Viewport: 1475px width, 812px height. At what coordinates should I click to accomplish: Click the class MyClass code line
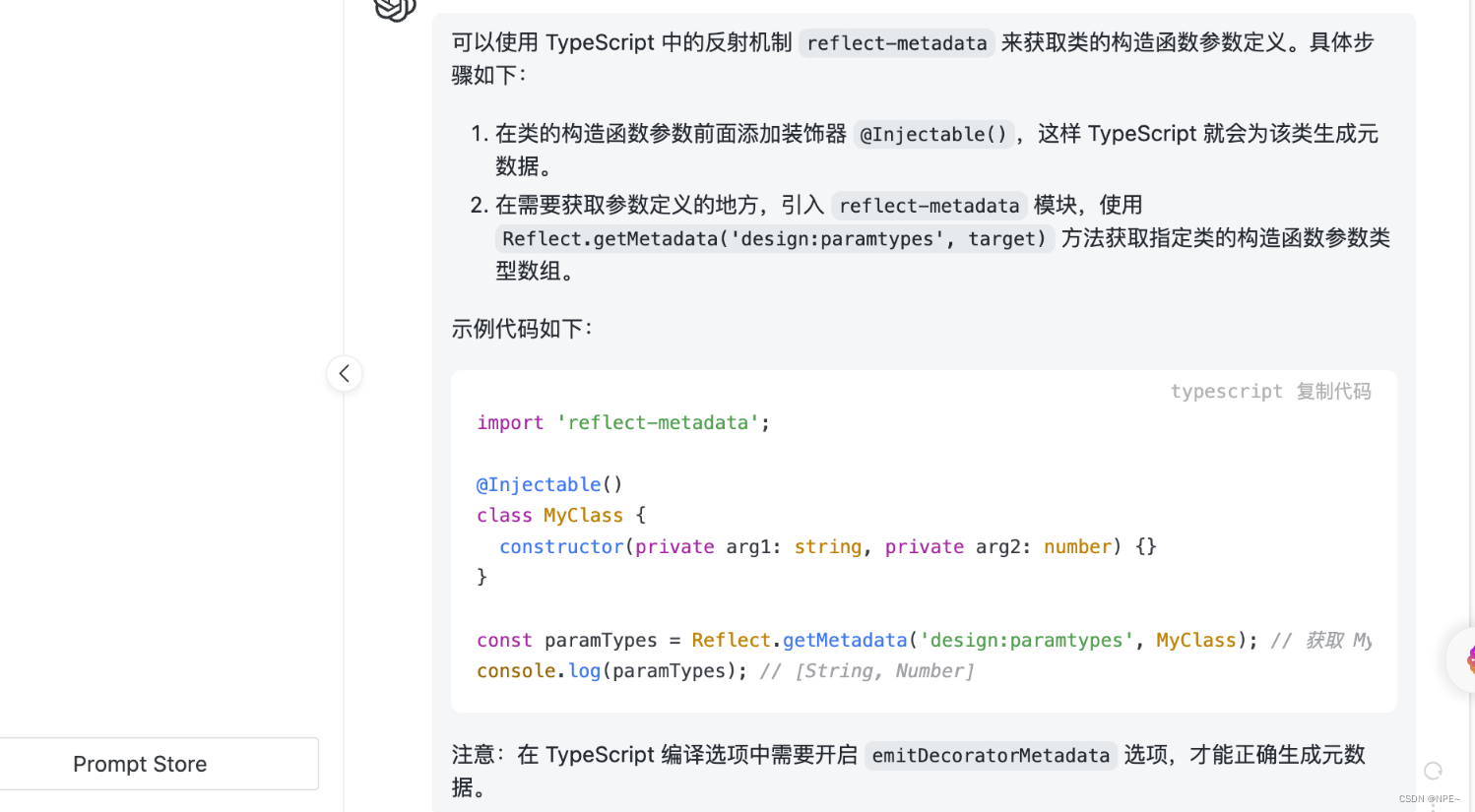[561, 516]
